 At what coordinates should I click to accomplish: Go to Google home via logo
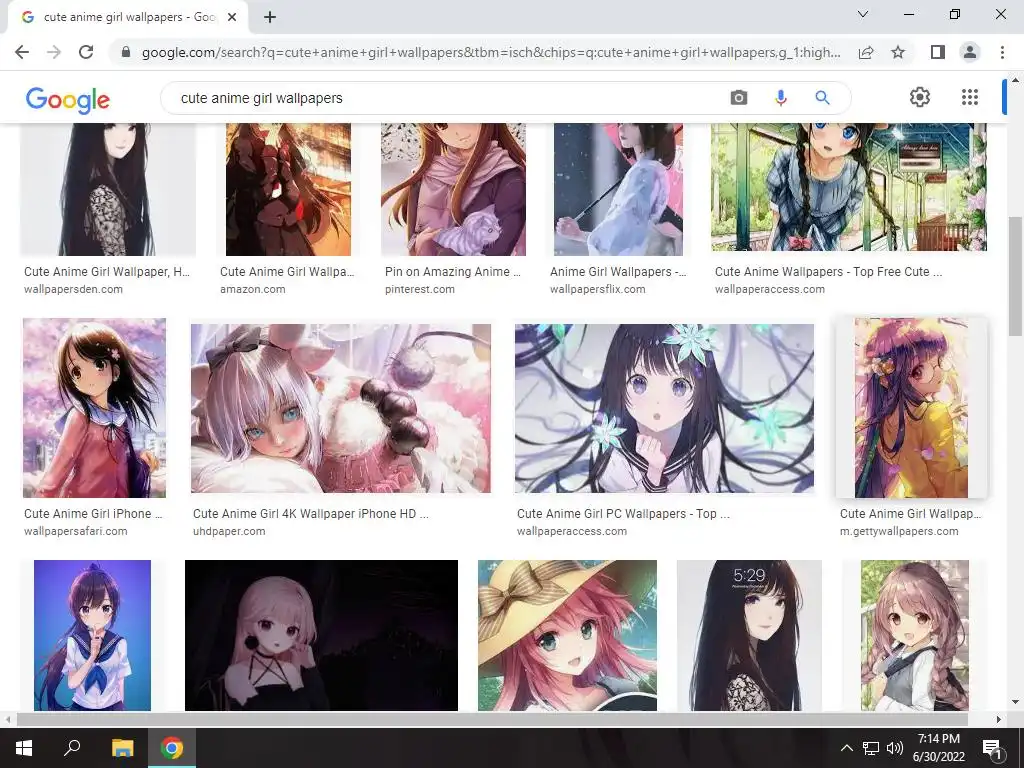pos(68,100)
